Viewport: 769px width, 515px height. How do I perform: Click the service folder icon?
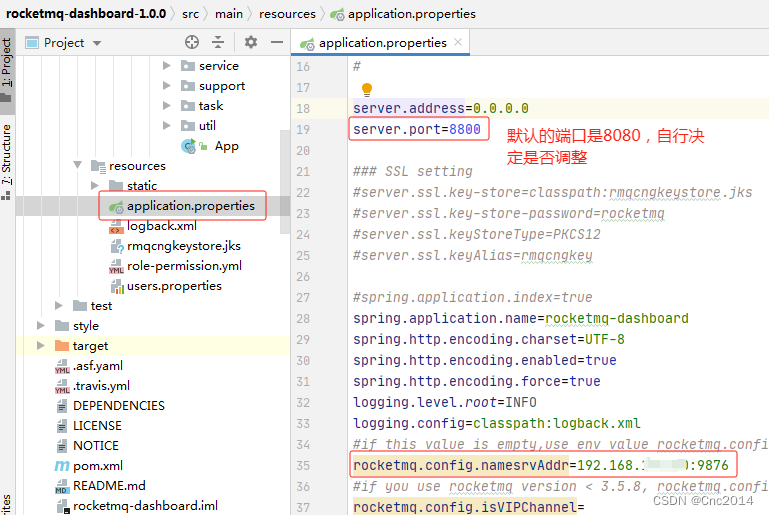click(188, 65)
